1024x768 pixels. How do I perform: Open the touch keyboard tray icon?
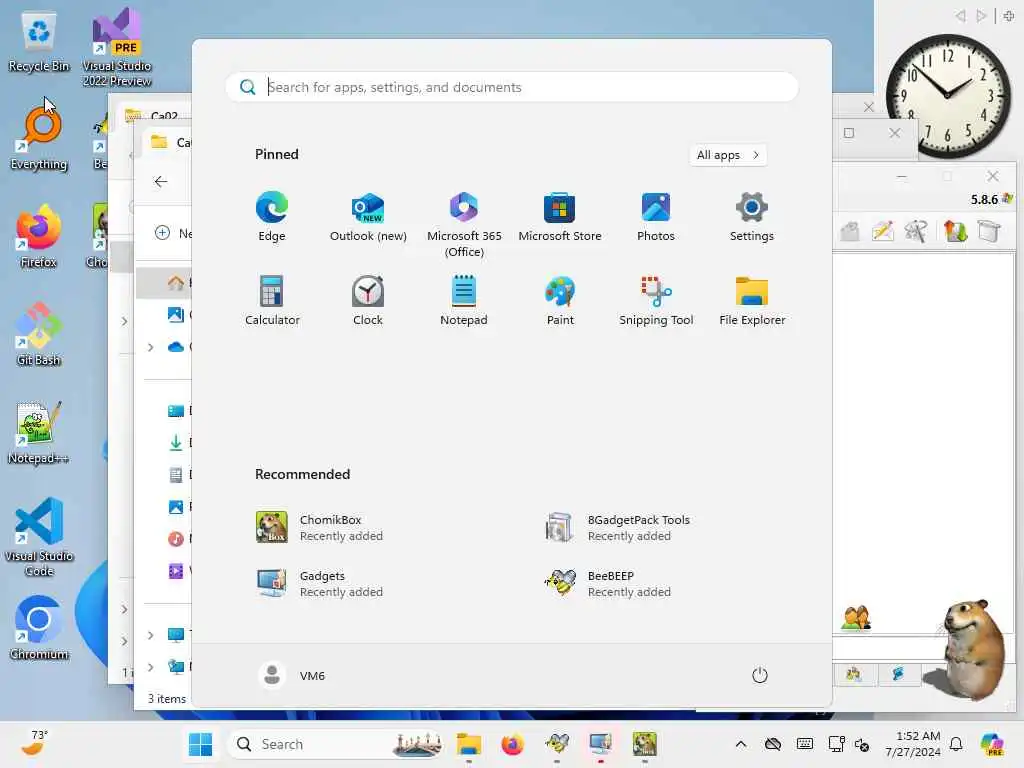[805, 744]
